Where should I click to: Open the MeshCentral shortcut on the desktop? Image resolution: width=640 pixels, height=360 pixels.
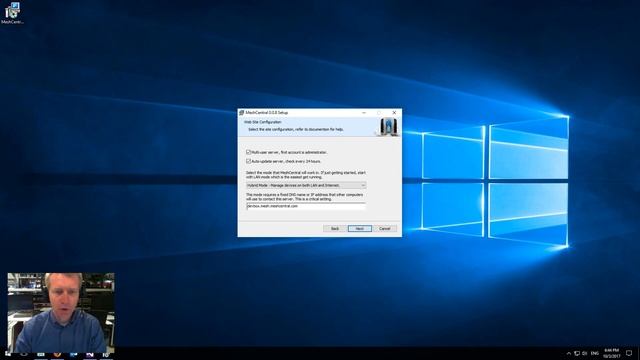12,12
